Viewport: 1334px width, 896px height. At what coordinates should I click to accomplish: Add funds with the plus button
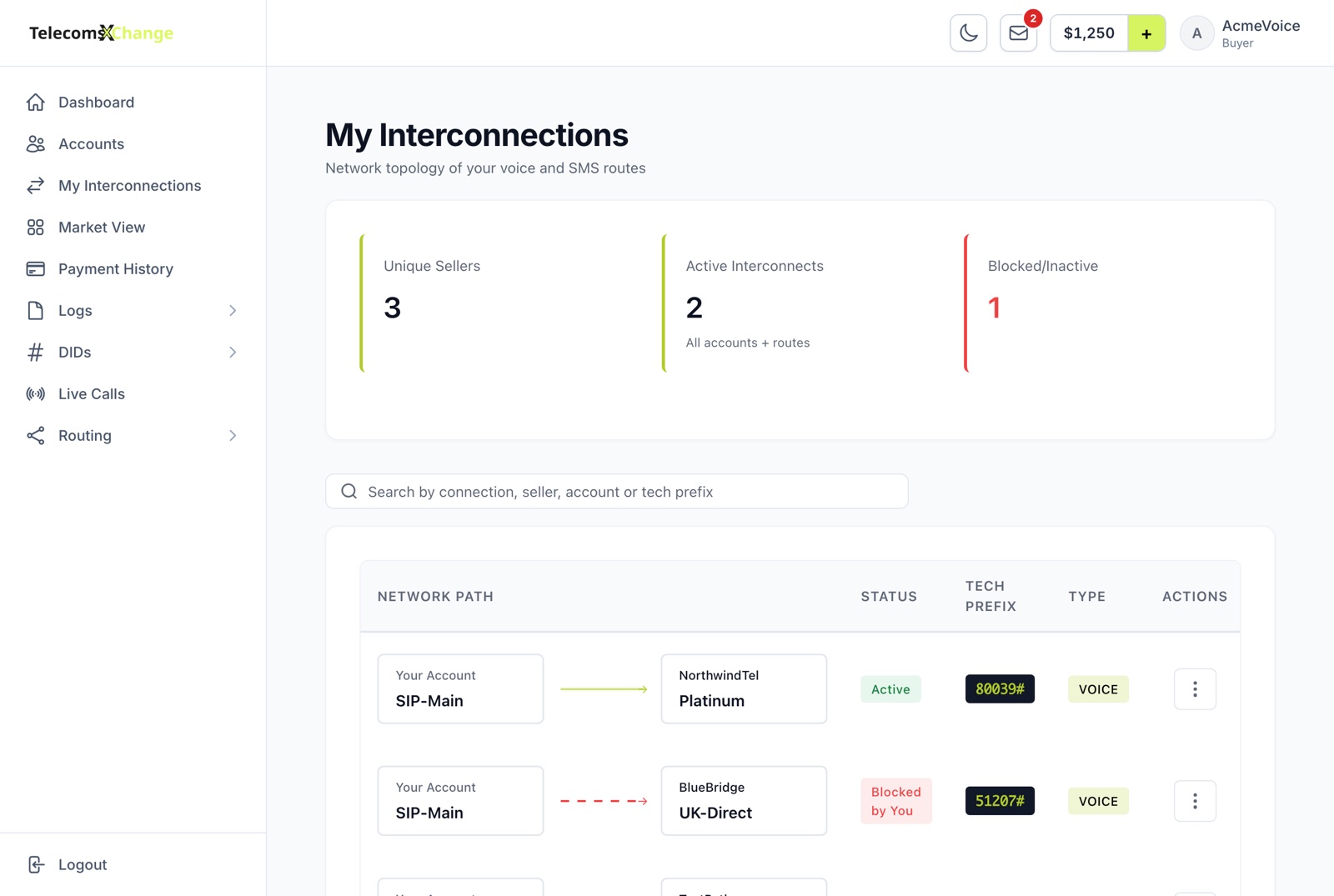(x=1146, y=33)
